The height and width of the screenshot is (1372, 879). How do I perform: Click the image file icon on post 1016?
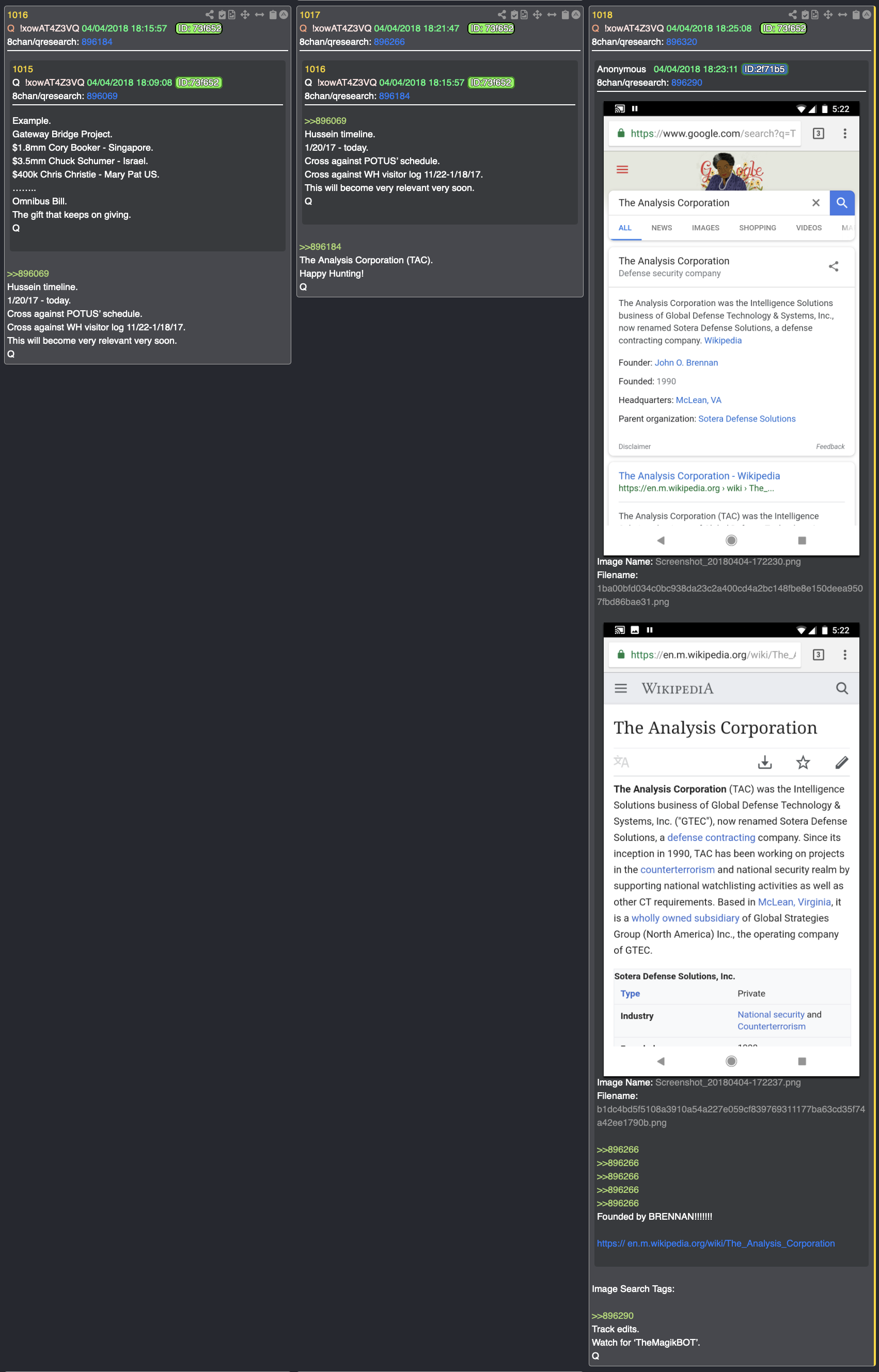pyautogui.click(x=232, y=15)
